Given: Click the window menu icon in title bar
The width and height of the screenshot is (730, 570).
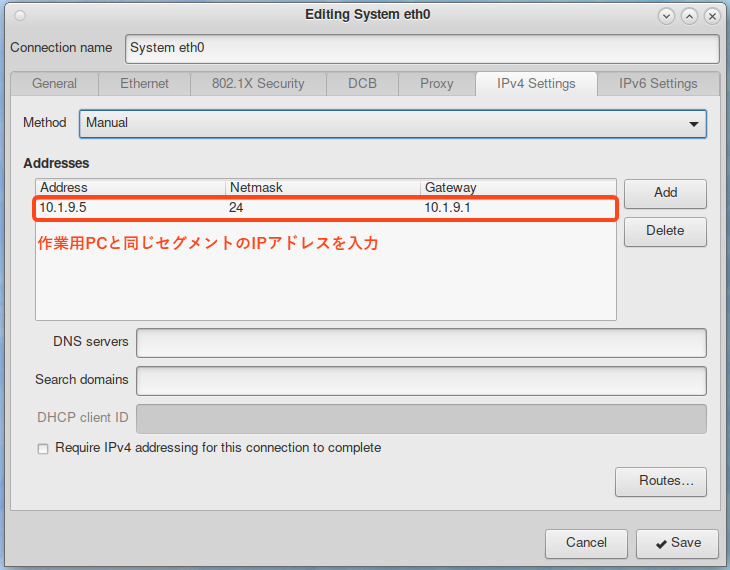Looking at the screenshot, I should 19,15.
